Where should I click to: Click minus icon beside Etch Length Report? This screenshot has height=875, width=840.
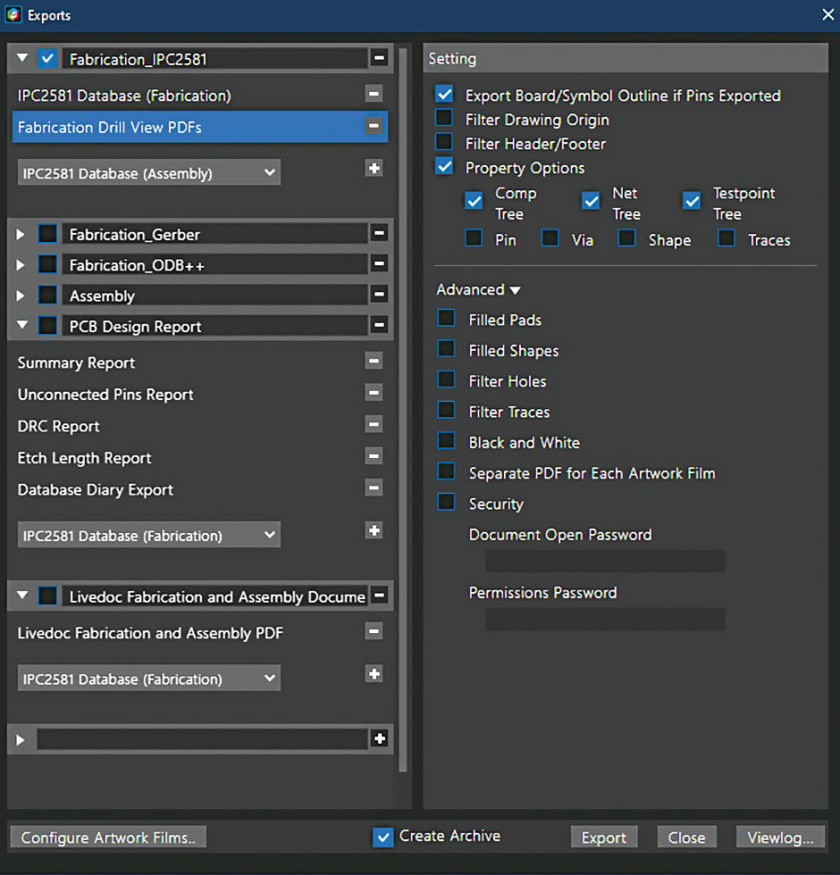373,456
